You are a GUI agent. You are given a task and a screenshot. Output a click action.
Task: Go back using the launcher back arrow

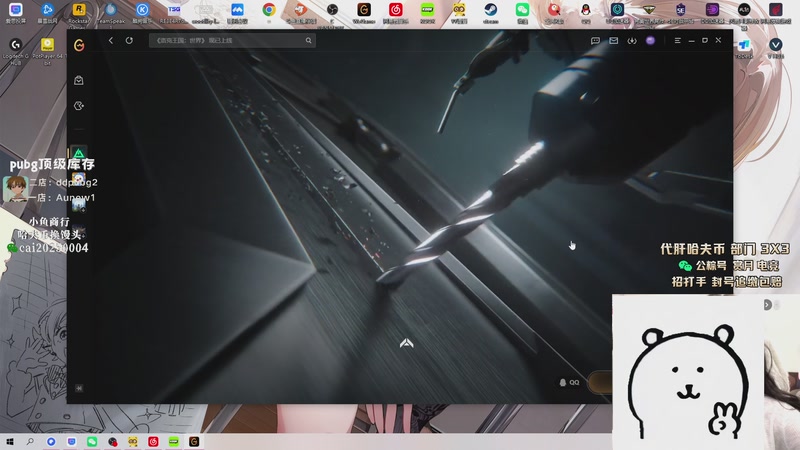tap(111, 40)
